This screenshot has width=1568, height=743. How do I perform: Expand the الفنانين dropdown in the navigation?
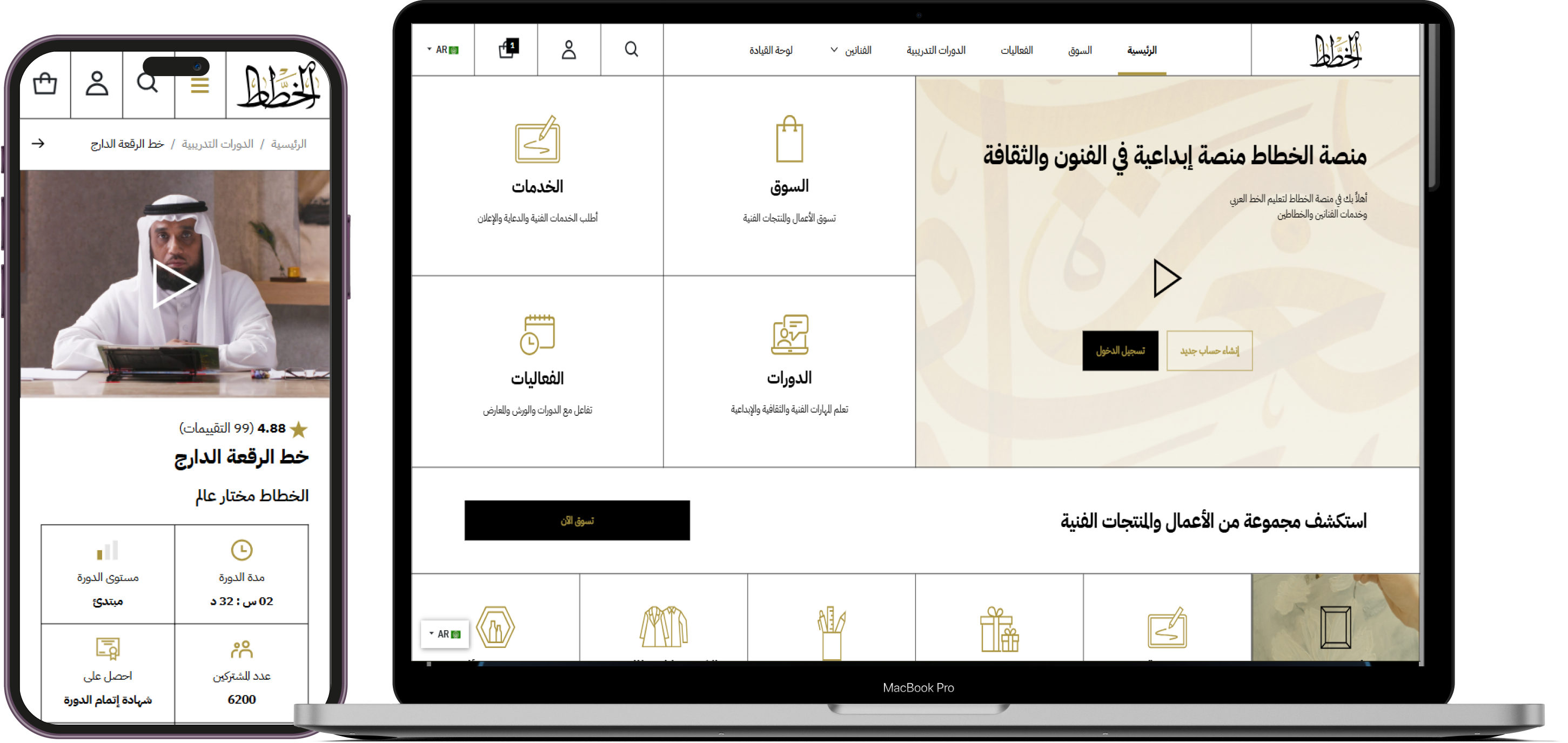850,50
